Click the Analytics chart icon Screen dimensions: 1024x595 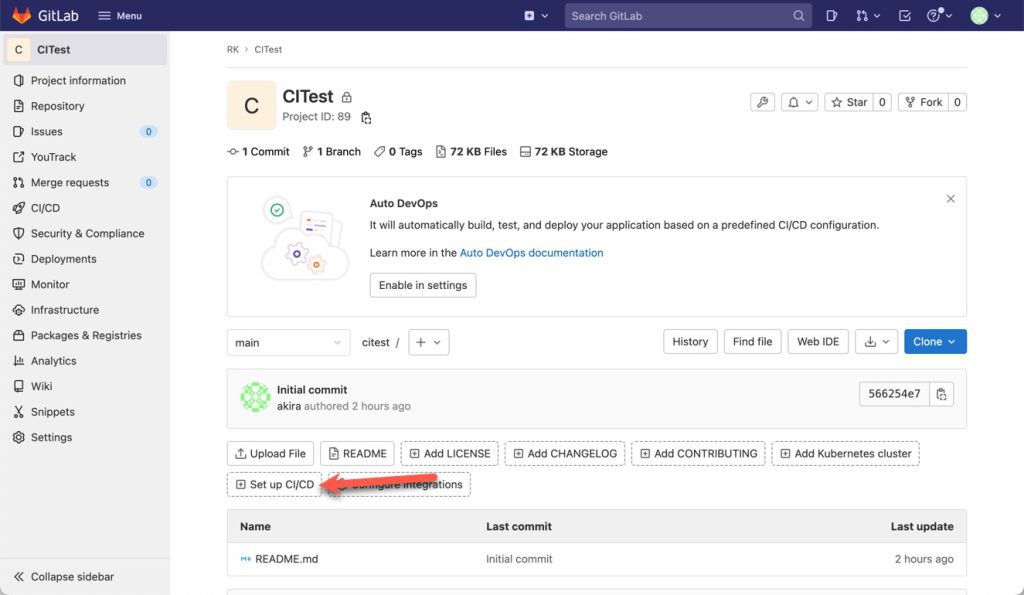click(x=18, y=361)
